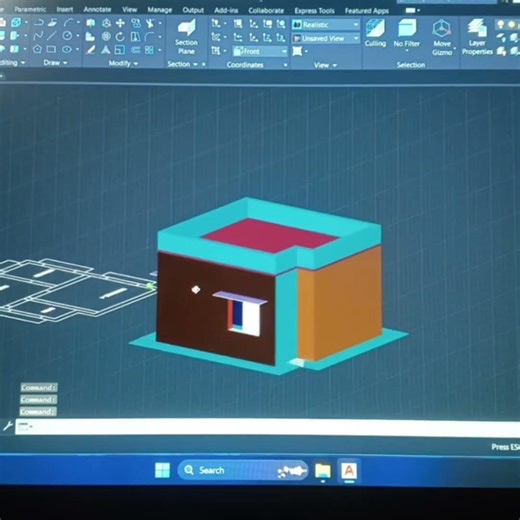Image resolution: width=520 pixels, height=520 pixels.
Task: Click the AutoCAD taskbar icon
Action: pos(349,471)
